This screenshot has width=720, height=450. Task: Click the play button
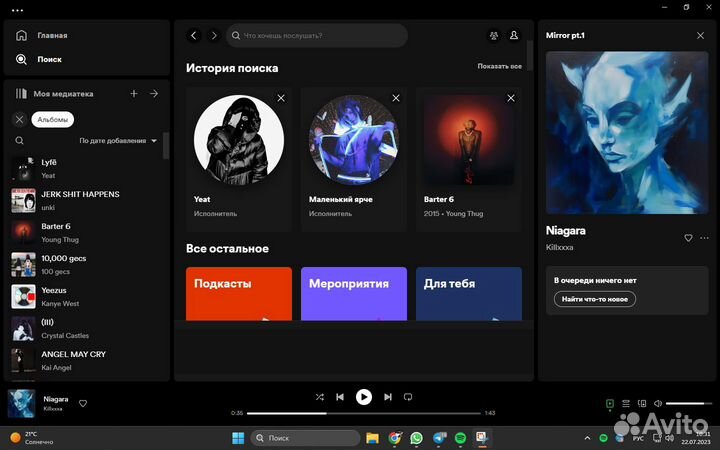coord(364,397)
